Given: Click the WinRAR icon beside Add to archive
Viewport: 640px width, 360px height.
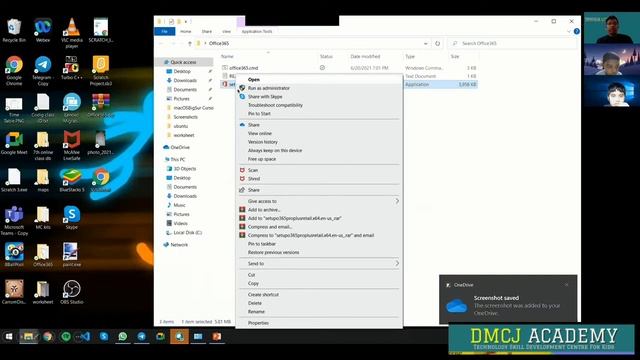Looking at the screenshot, I should tap(242, 210).
